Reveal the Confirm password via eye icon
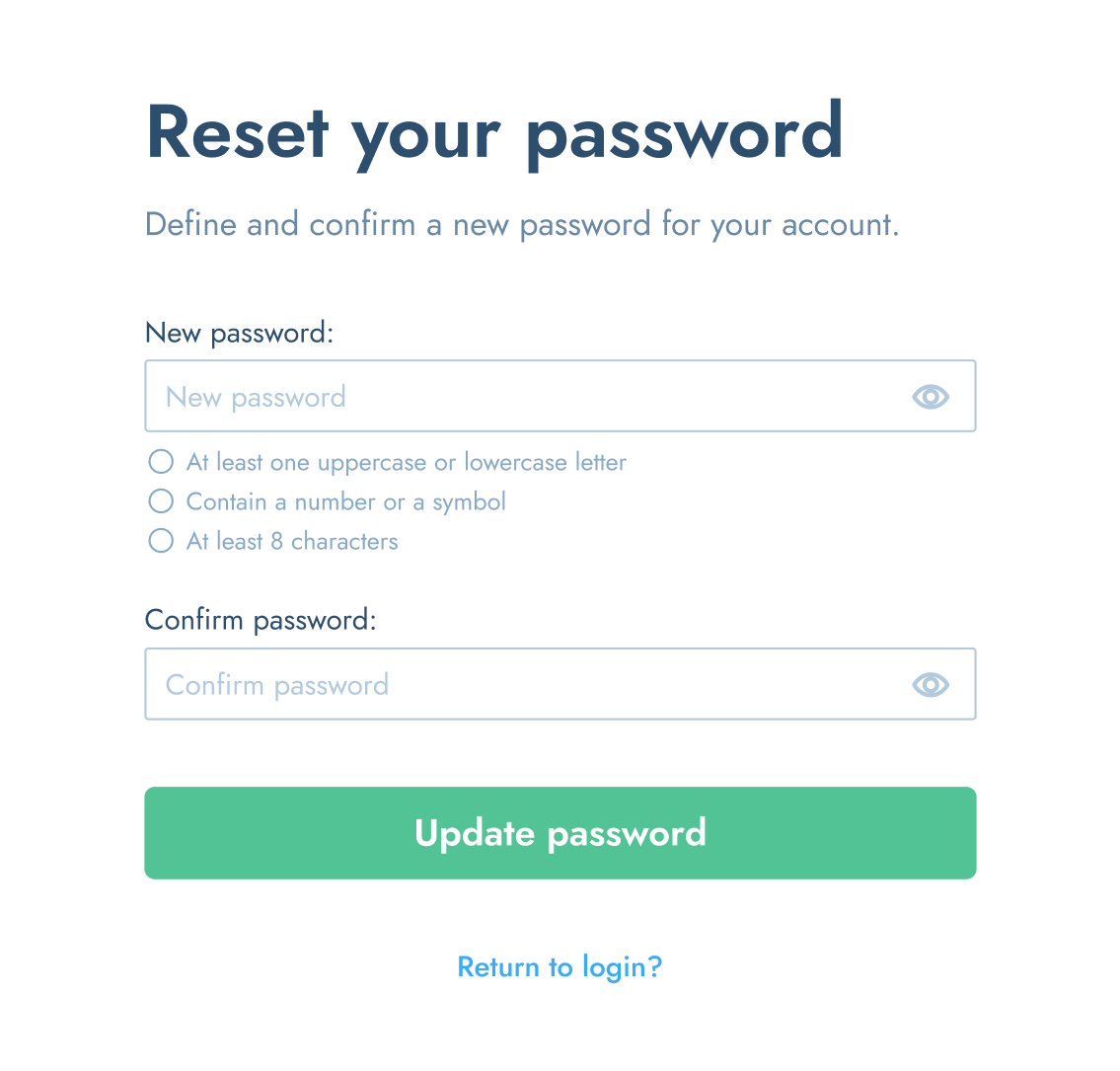The height and width of the screenshot is (1071, 1120). point(930,684)
